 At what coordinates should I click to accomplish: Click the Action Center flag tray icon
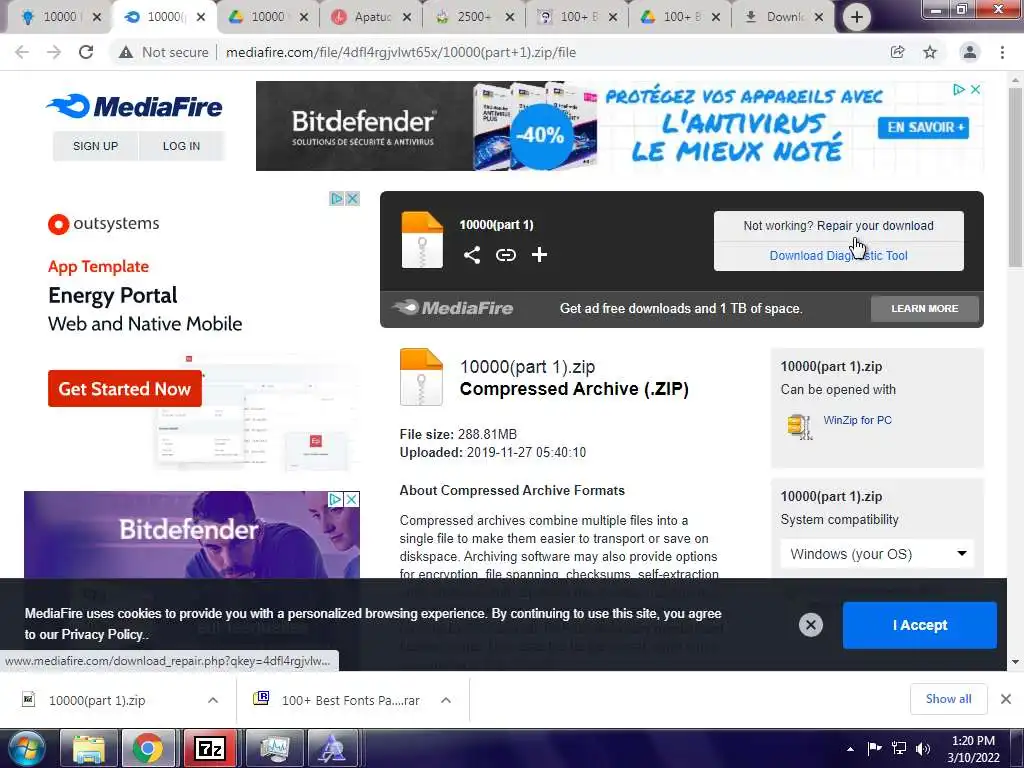[874, 748]
